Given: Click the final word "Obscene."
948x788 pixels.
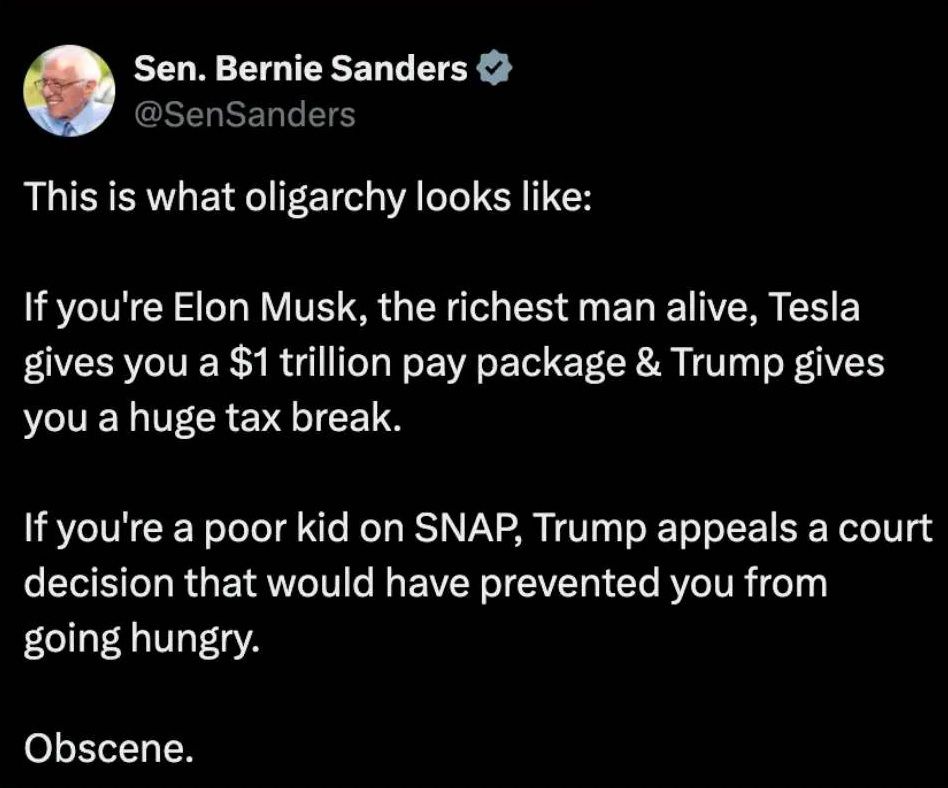Looking at the screenshot, I should tap(109, 749).
